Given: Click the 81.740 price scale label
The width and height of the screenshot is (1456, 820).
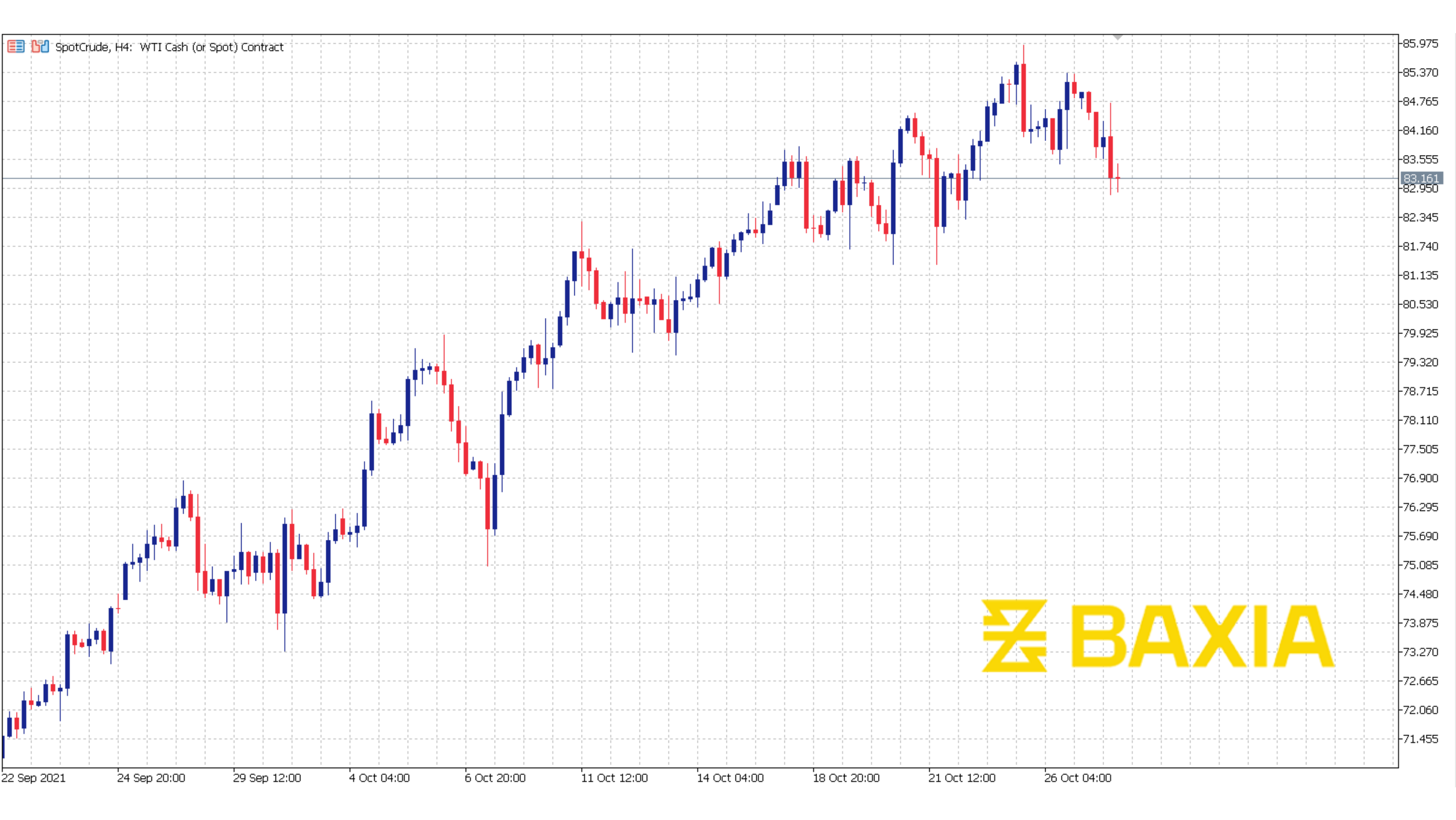Looking at the screenshot, I should [1420, 246].
